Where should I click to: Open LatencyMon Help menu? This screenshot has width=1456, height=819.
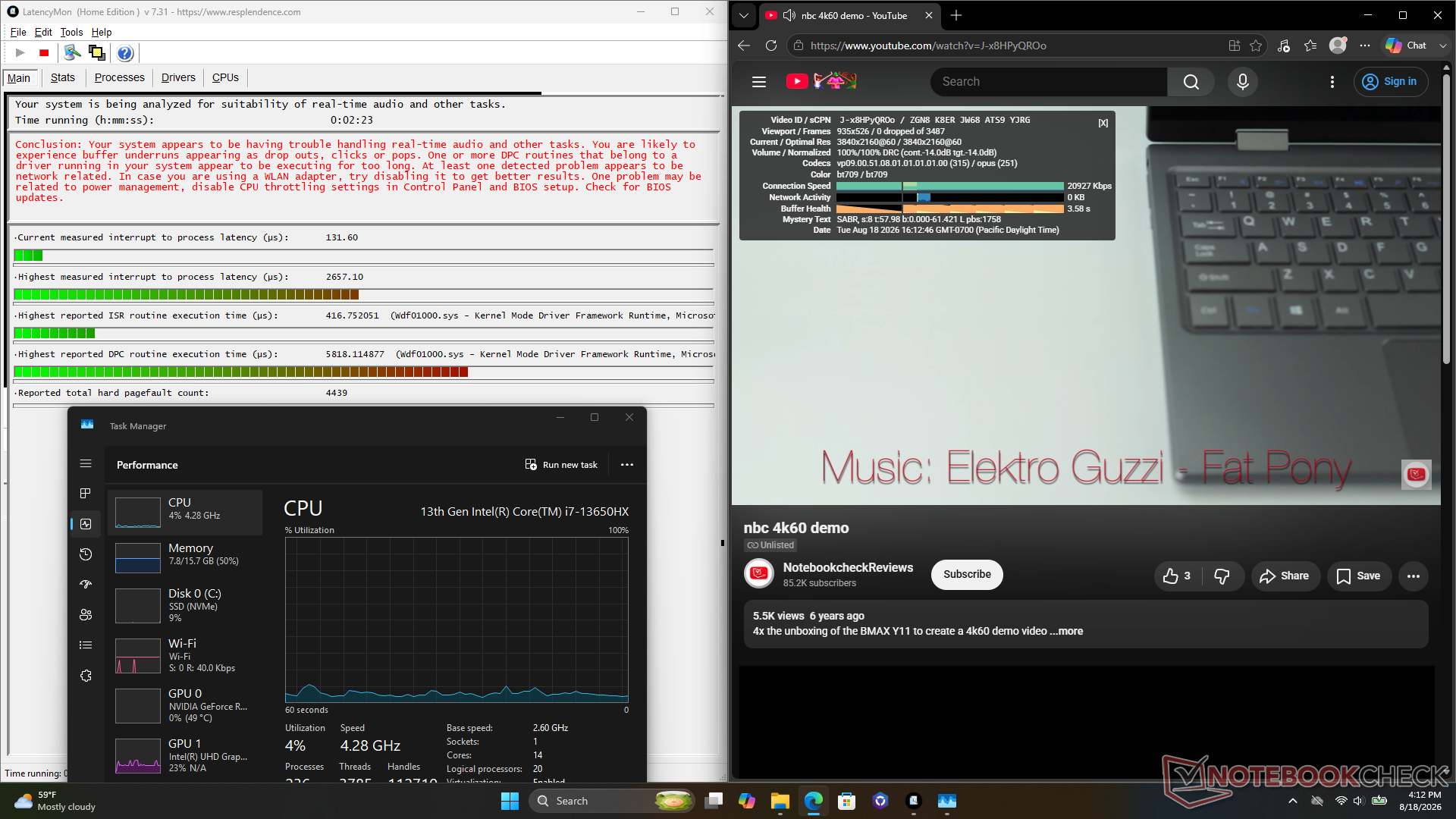click(x=102, y=32)
